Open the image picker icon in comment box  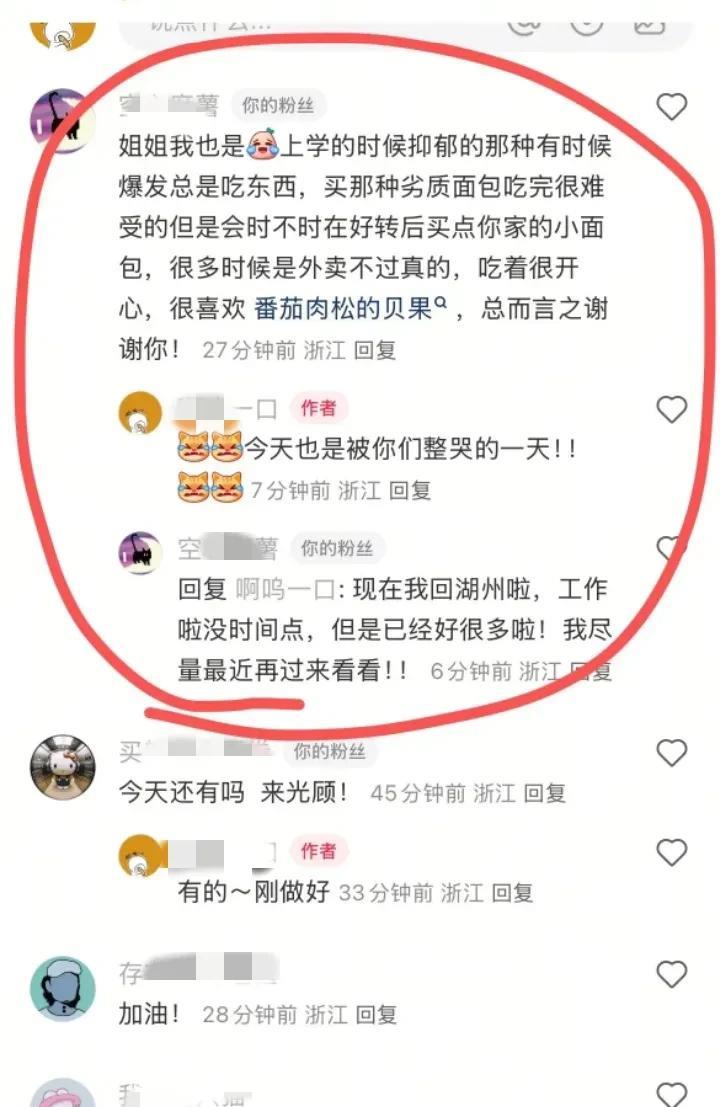[649, 25]
